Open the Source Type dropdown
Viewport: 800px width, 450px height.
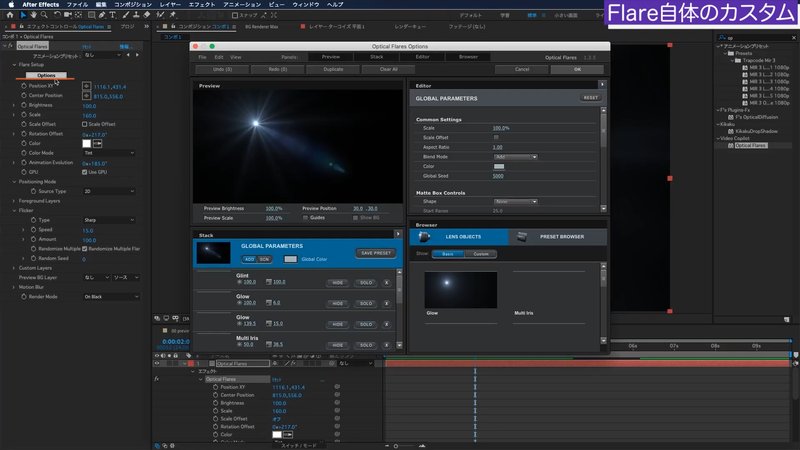(109, 191)
